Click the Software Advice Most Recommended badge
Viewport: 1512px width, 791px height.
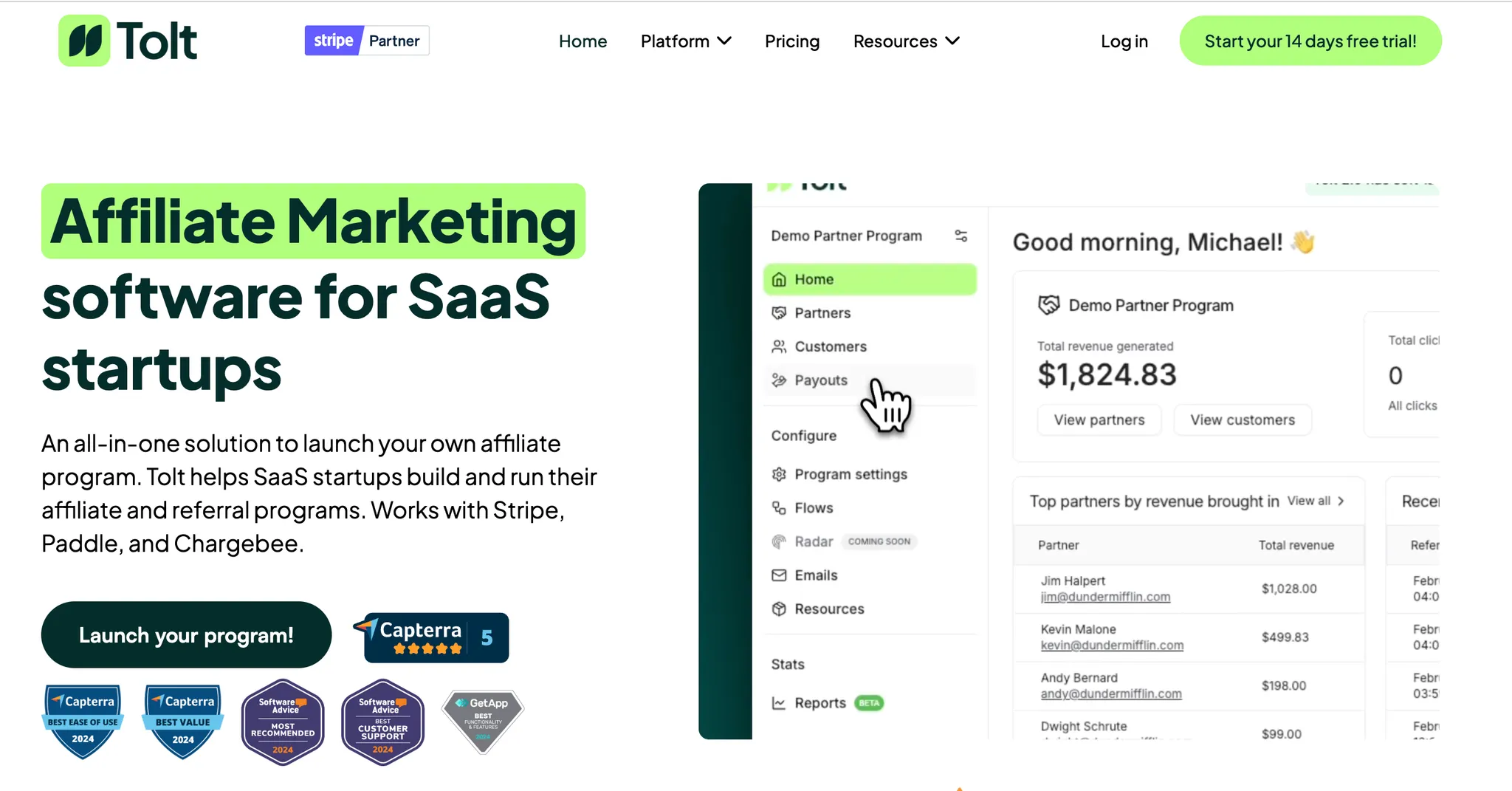(283, 722)
